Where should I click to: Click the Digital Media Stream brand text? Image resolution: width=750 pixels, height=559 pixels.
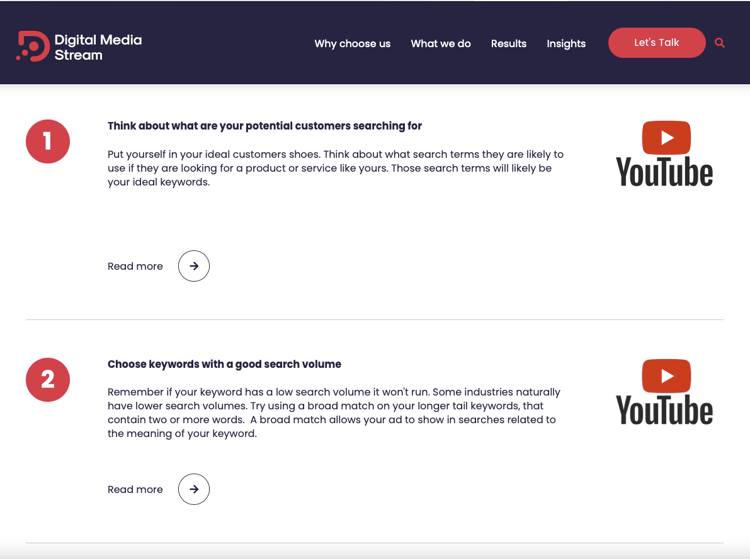coord(98,47)
